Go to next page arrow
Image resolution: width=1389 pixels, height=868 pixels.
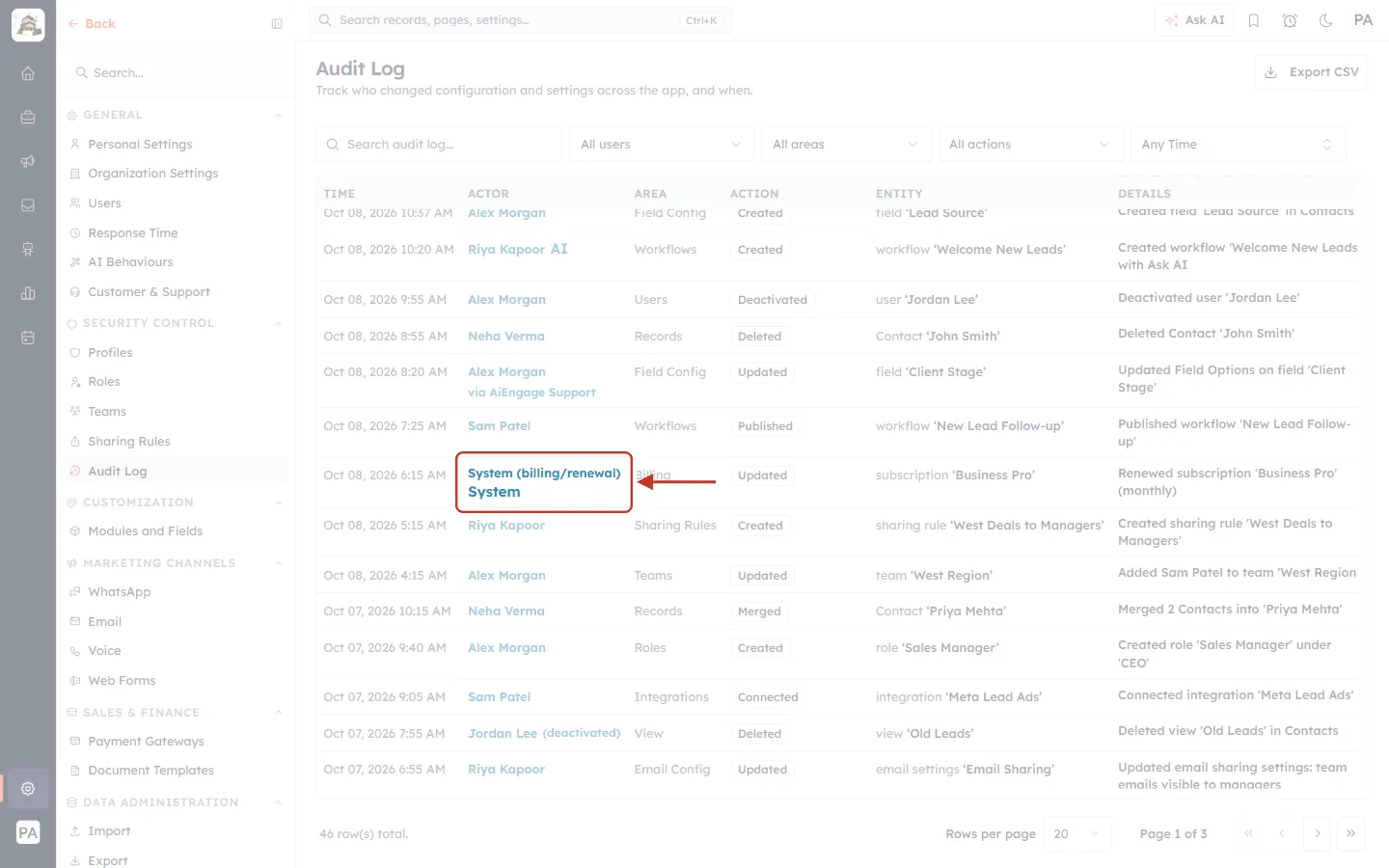click(x=1318, y=833)
